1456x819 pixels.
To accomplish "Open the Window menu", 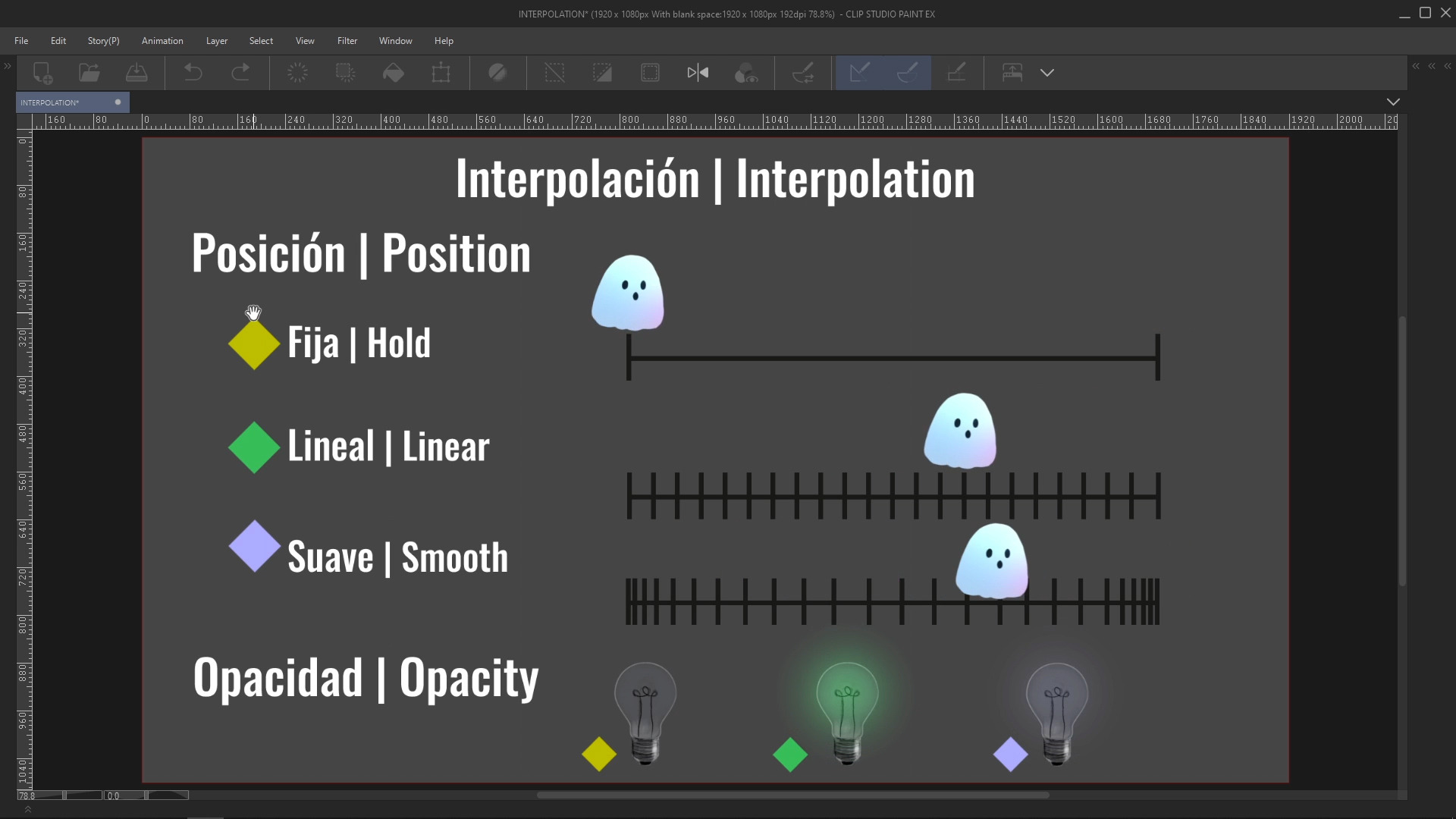I will [x=396, y=41].
